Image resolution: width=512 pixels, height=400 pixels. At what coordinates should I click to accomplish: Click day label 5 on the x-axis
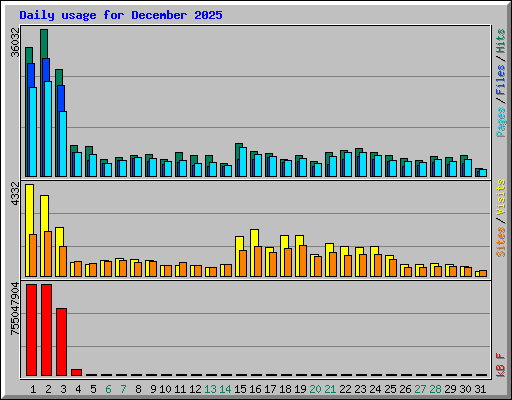pyautogui.click(x=93, y=389)
